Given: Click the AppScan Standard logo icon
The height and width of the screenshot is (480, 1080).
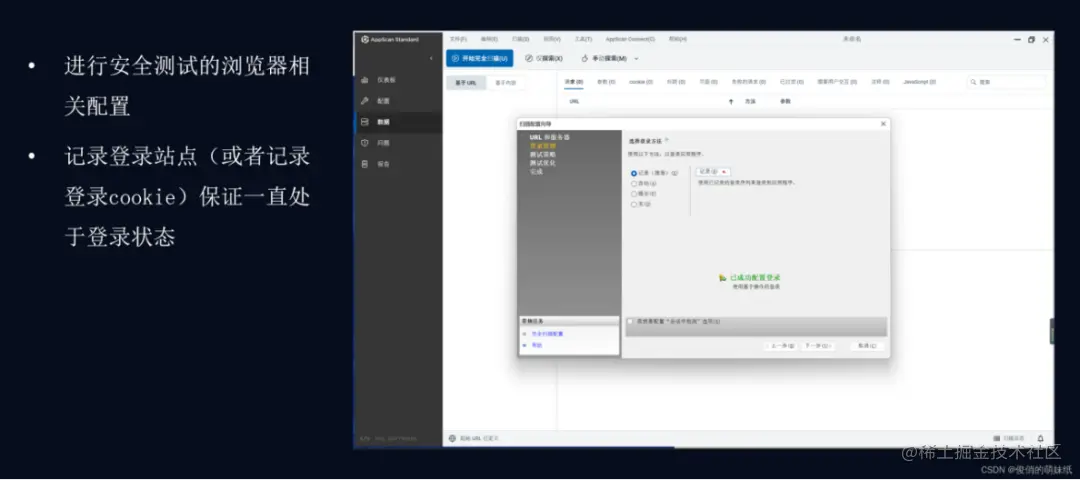Looking at the screenshot, I should (x=365, y=39).
